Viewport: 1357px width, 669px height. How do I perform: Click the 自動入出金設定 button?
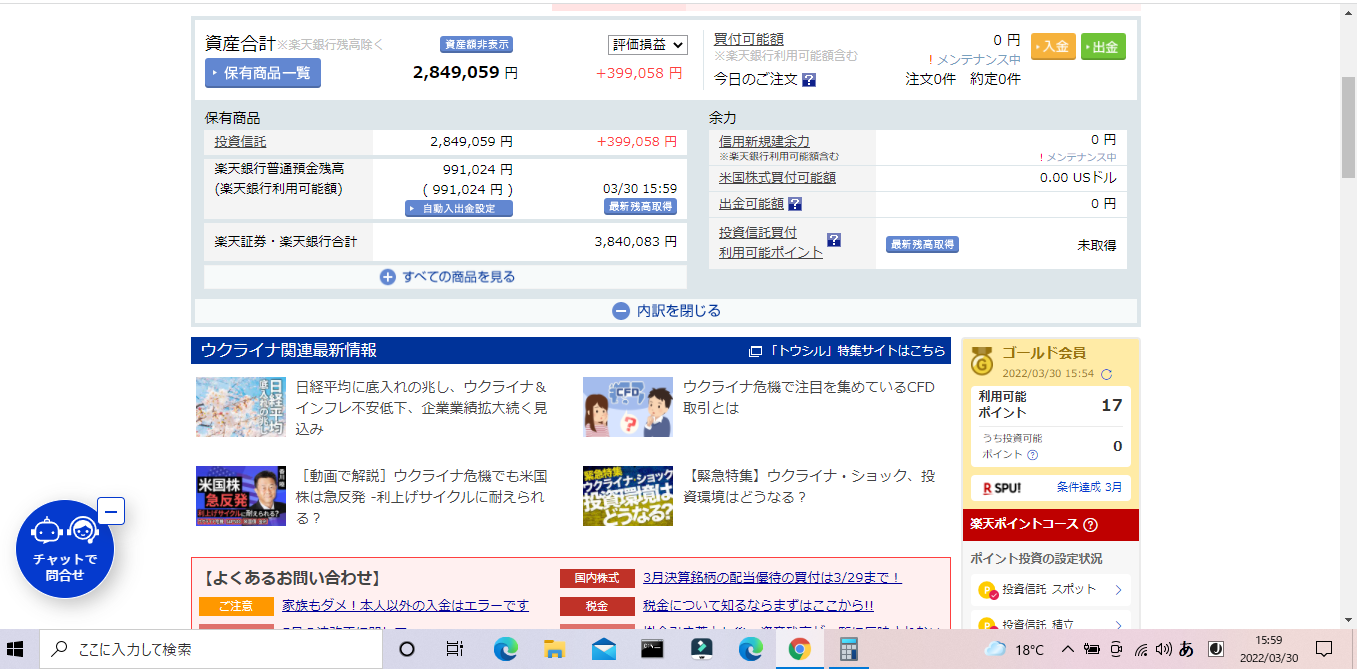pyautogui.click(x=458, y=209)
